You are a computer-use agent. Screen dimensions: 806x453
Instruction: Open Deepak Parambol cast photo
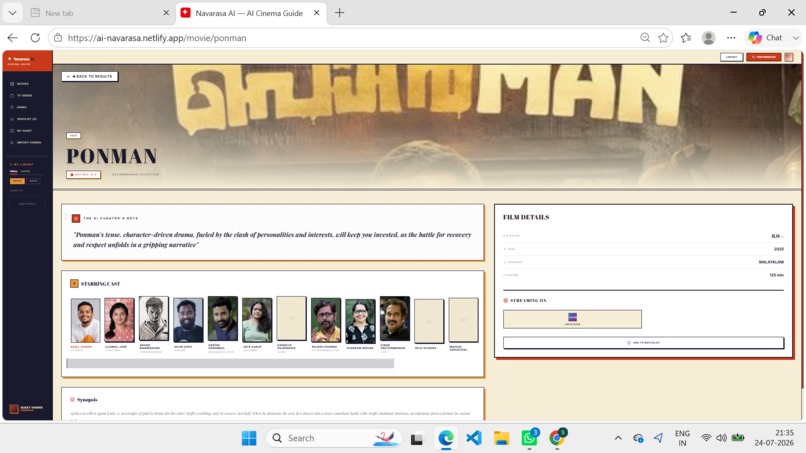(223, 319)
